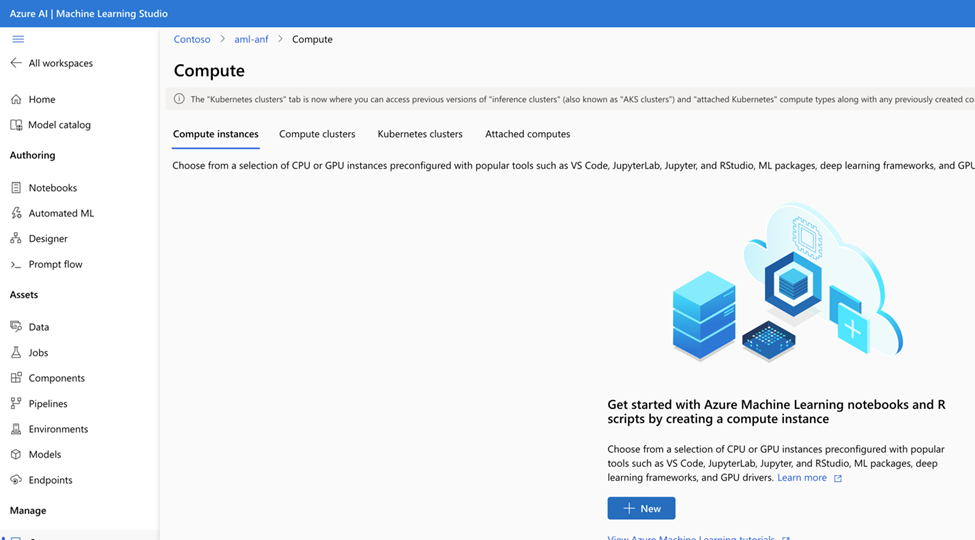Click the Models cube icon
975x540 pixels.
click(x=16, y=454)
